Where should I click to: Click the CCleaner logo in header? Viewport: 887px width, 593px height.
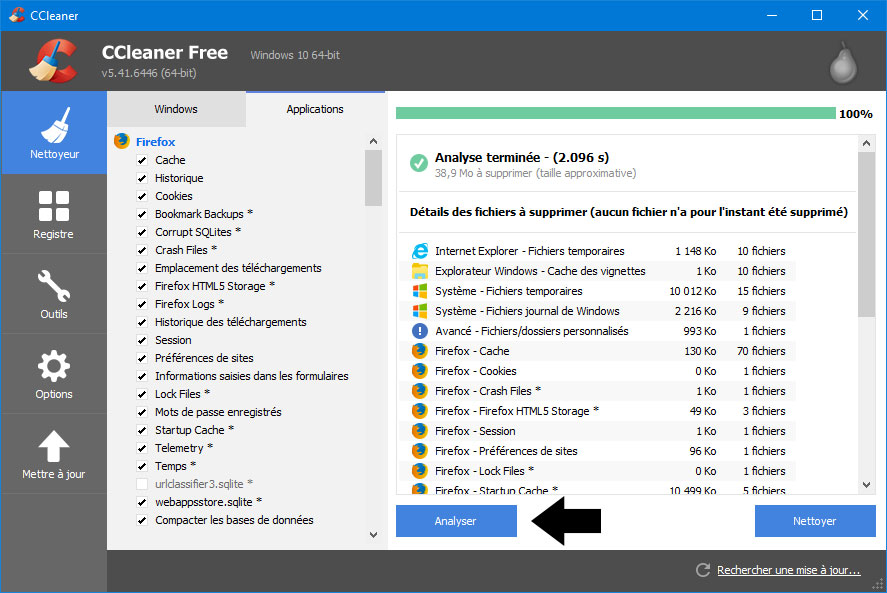[54, 61]
